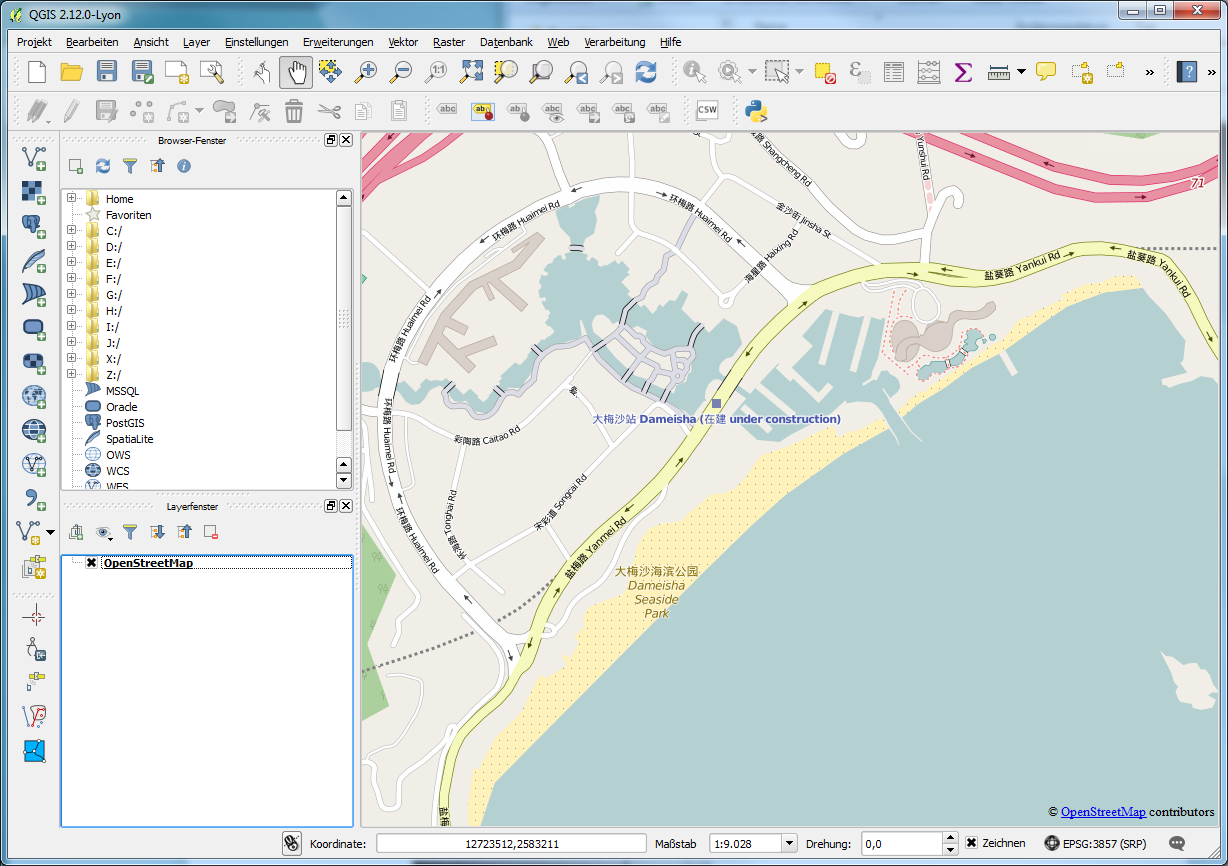
Task: Toggle extents and mouse position display
Action: pos(292,843)
